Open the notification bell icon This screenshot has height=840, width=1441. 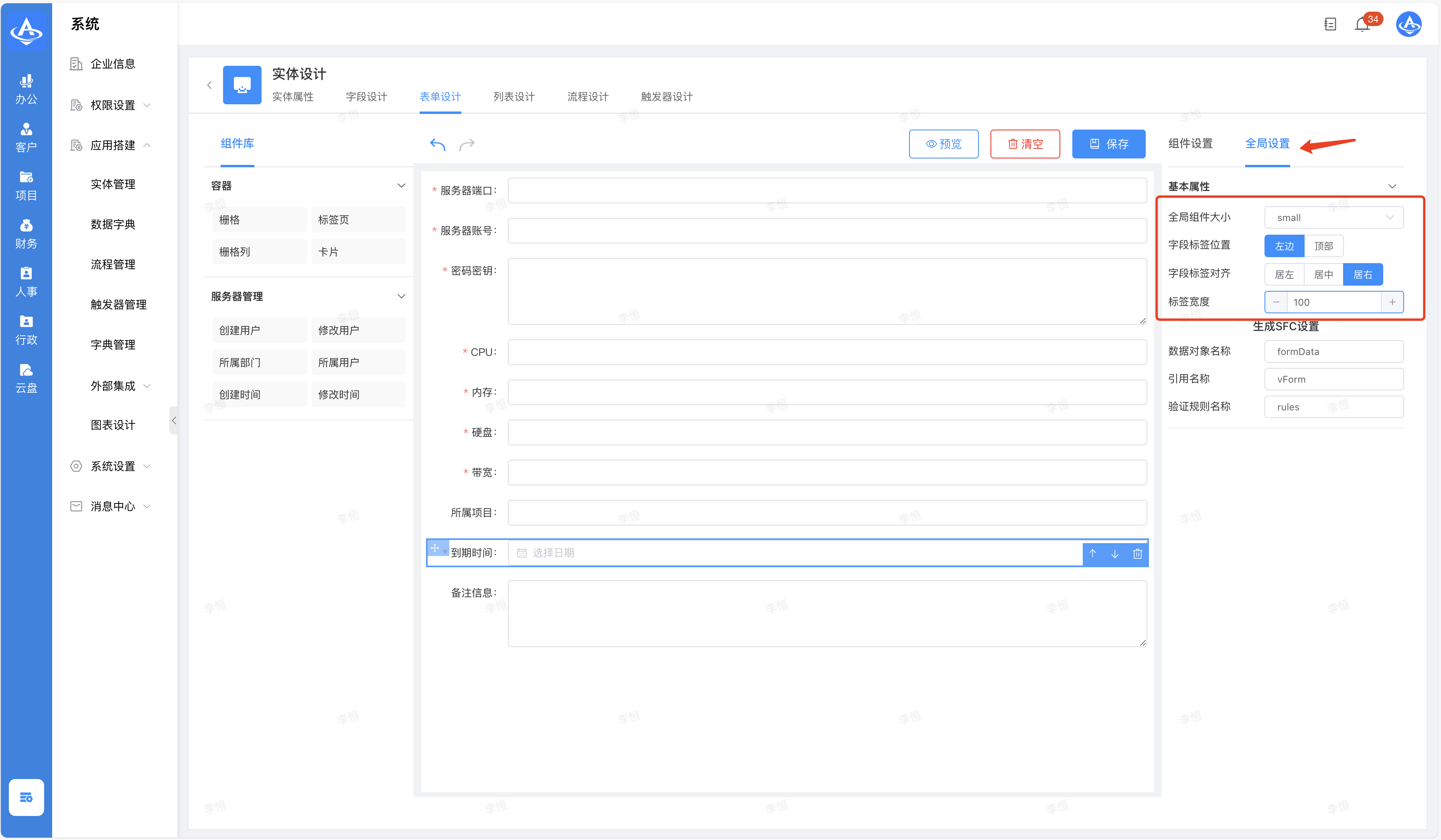(1362, 24)
